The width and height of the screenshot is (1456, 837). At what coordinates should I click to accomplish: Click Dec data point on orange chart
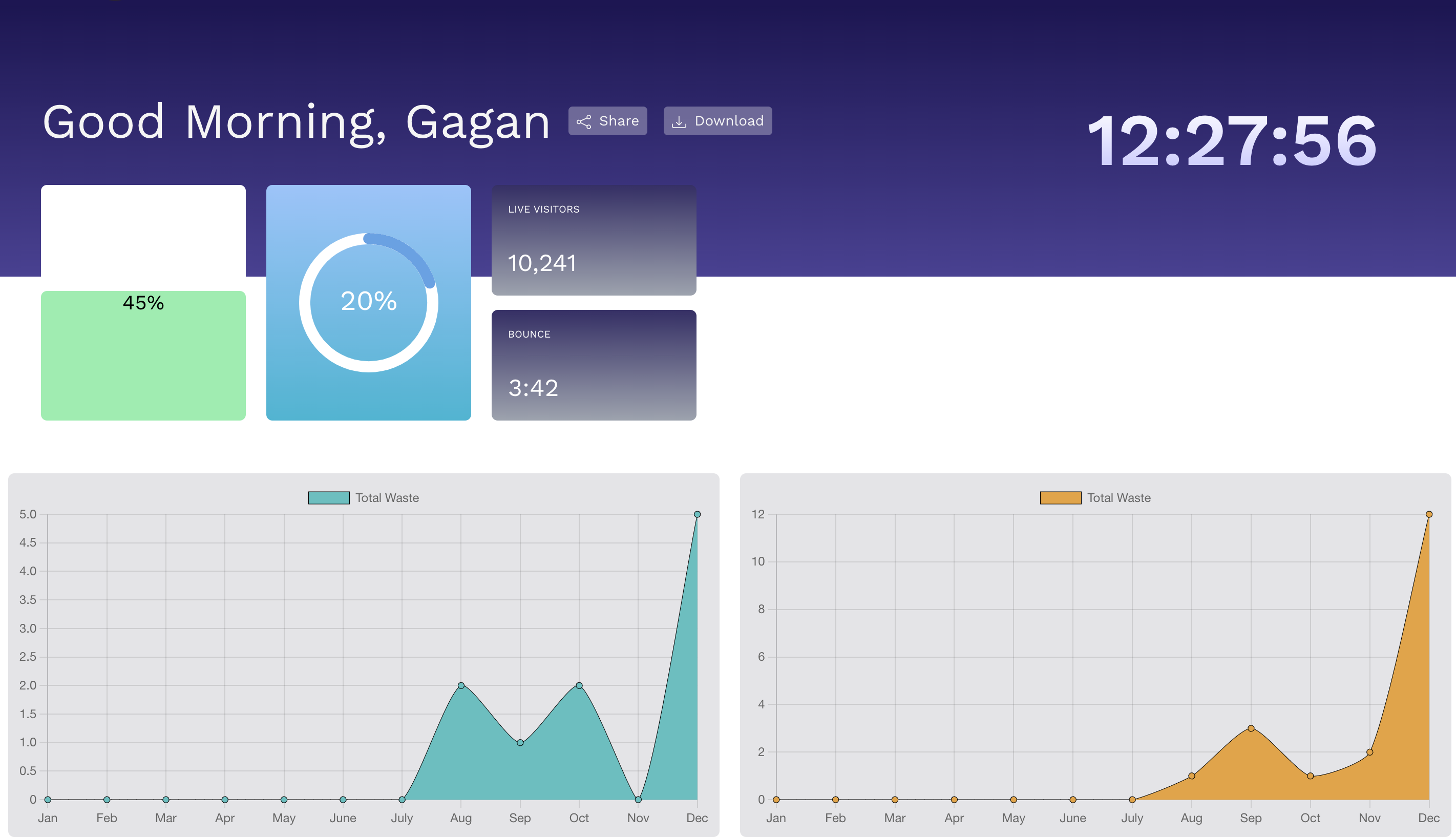coord(1429,514)
